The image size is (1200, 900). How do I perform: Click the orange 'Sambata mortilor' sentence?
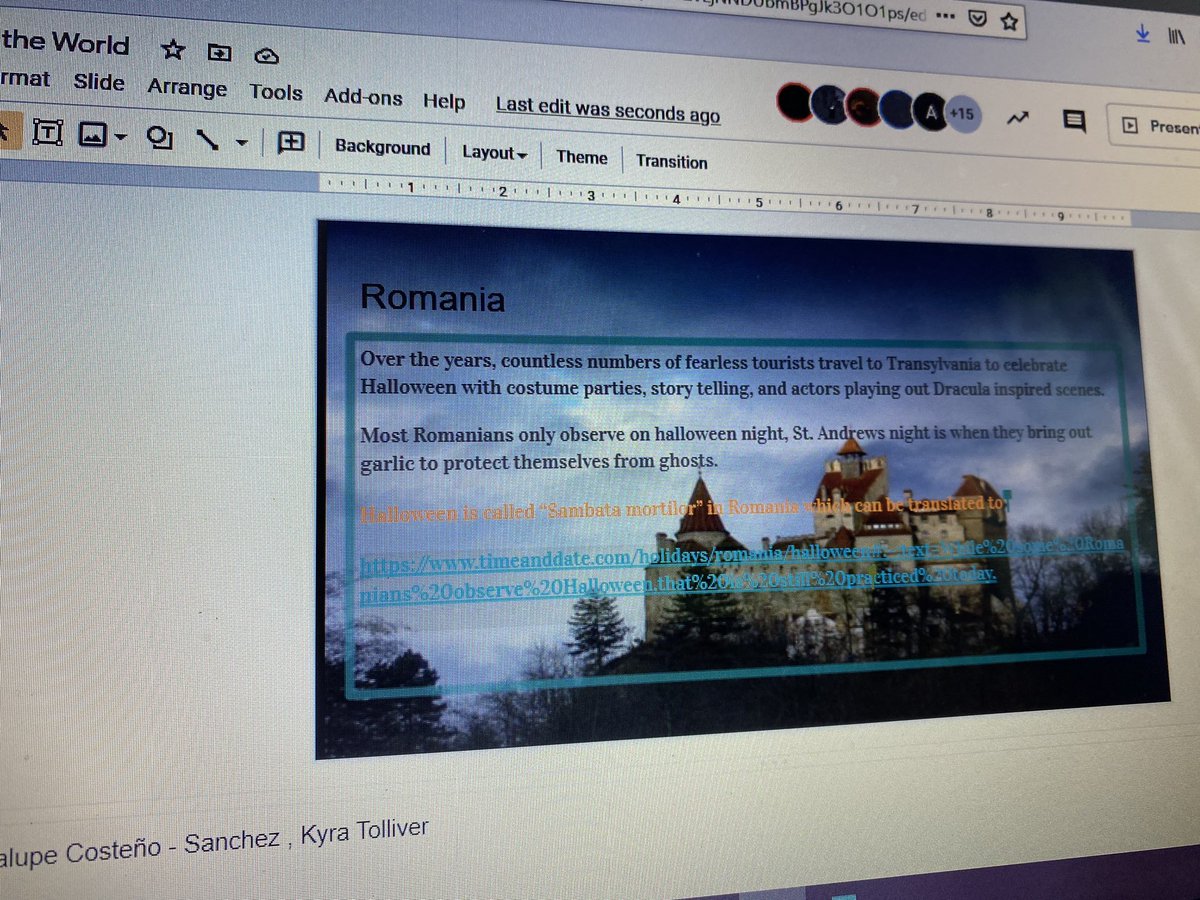[681, 510]
